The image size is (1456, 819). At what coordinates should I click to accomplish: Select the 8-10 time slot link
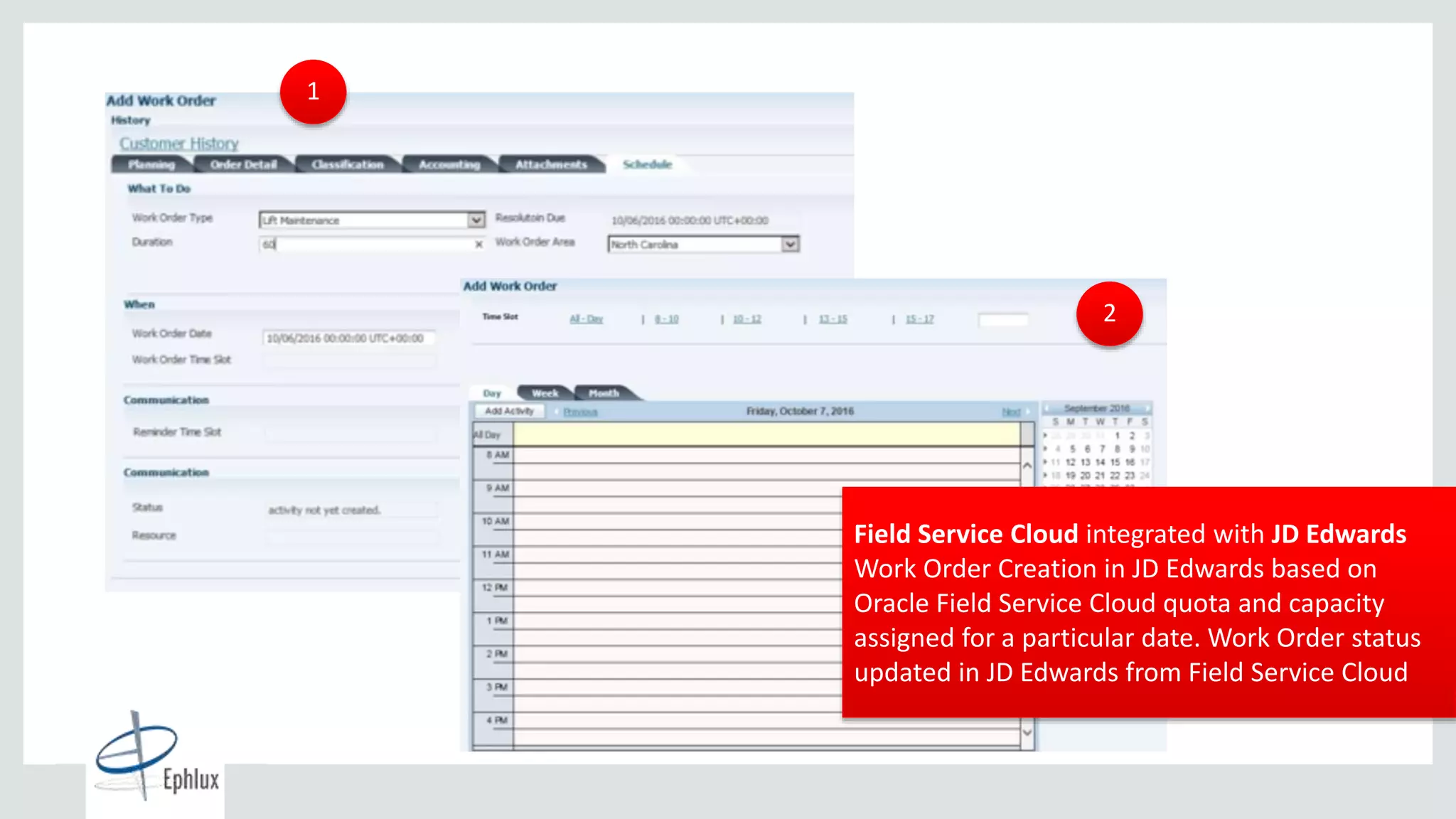667,319
